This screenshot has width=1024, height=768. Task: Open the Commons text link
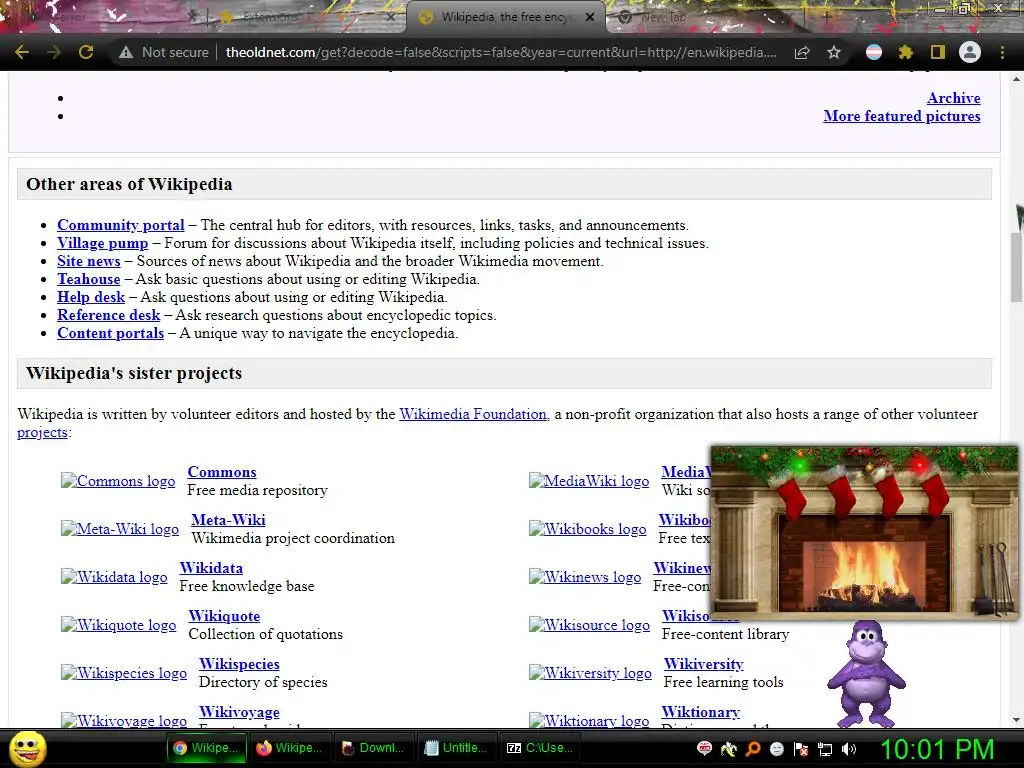[x=222, y=472]
